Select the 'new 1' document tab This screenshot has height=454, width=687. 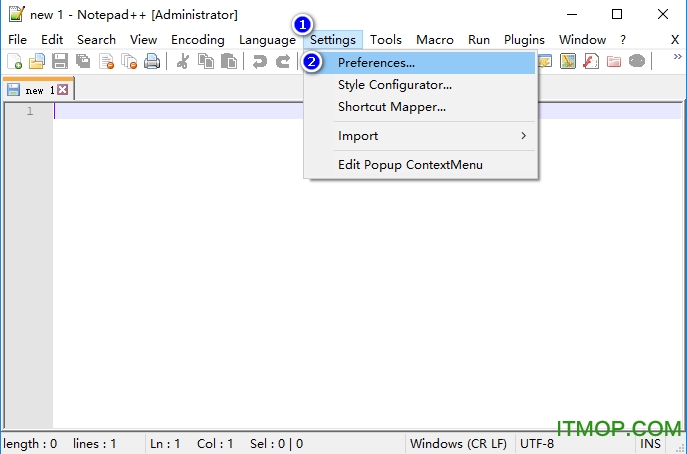pyautogui.click(x=38, y=89)
